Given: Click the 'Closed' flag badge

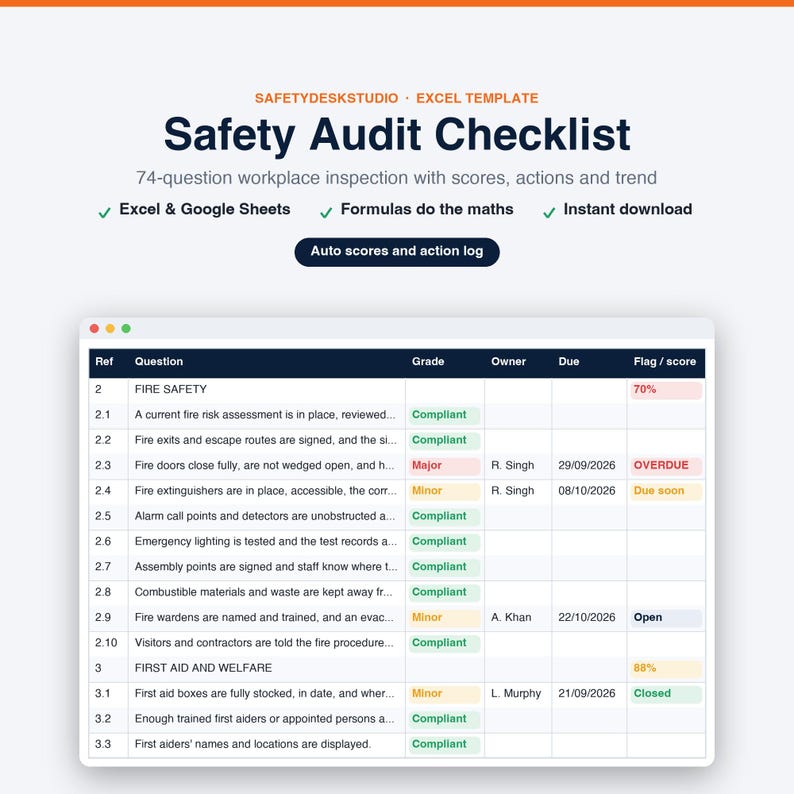Looking at the screenshot, I should coord(666,694).
